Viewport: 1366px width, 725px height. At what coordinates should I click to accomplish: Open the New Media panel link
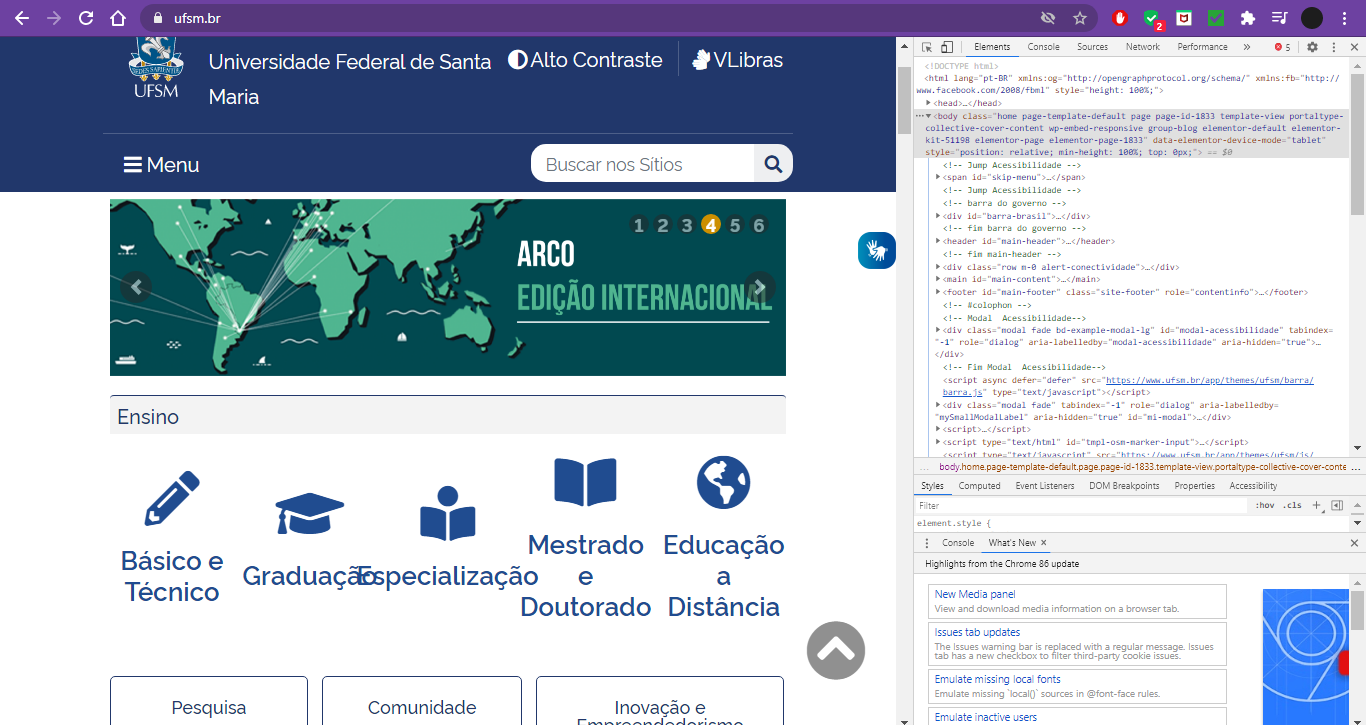pos(974,594)
